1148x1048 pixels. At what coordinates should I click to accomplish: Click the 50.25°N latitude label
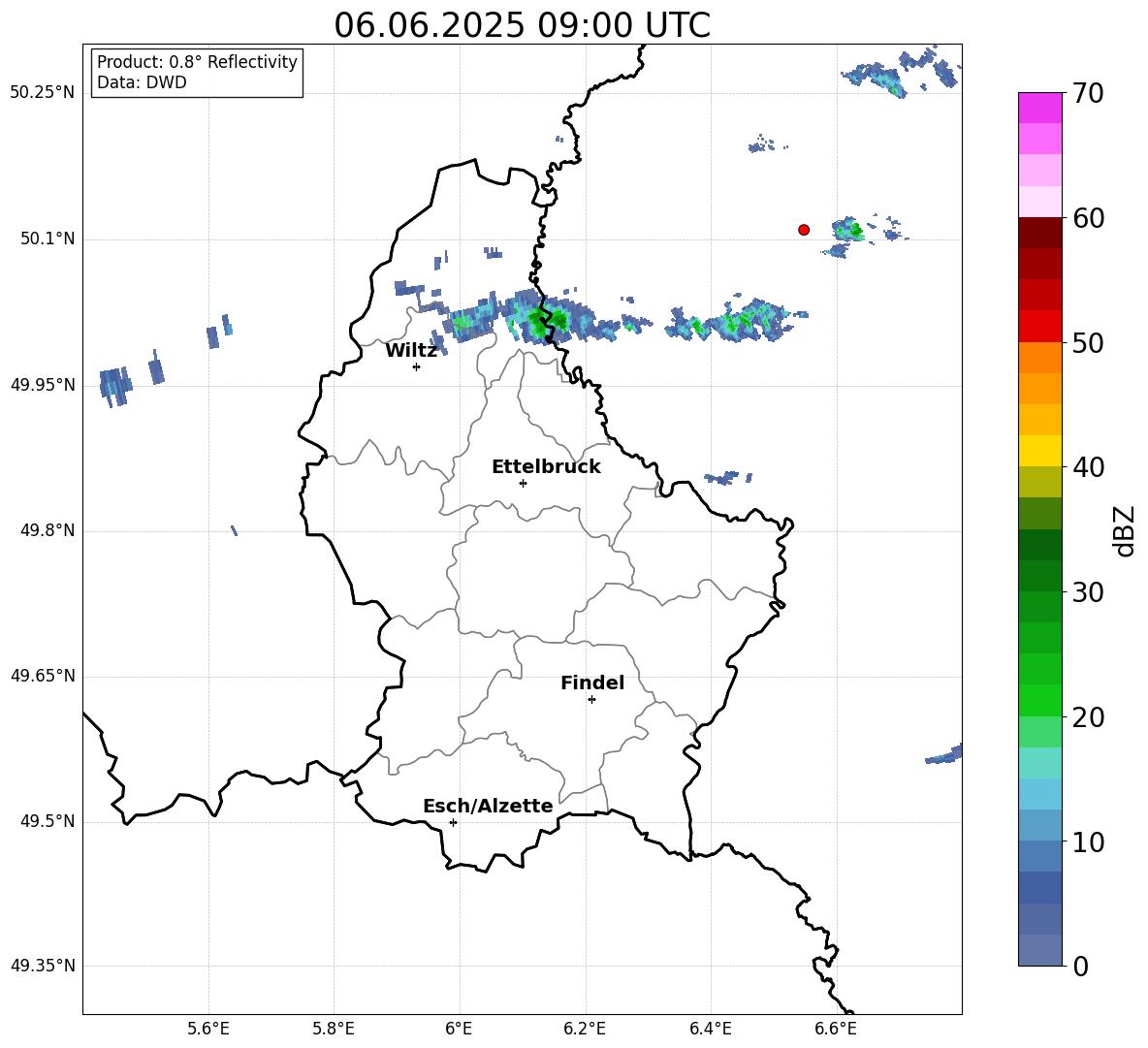(x=43, y=93)
